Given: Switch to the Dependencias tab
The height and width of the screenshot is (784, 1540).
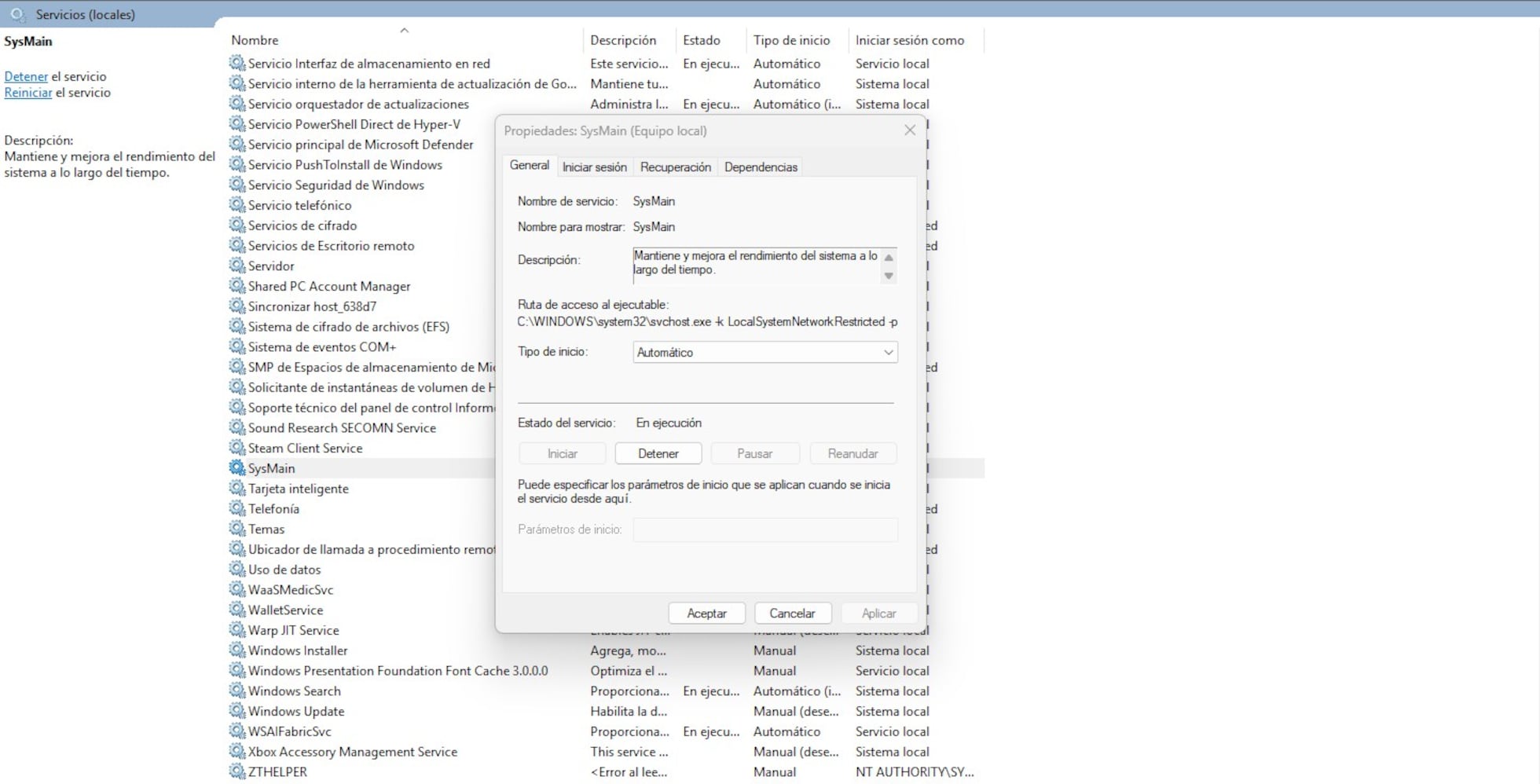Looking at the screenshot, I should 760,167.
